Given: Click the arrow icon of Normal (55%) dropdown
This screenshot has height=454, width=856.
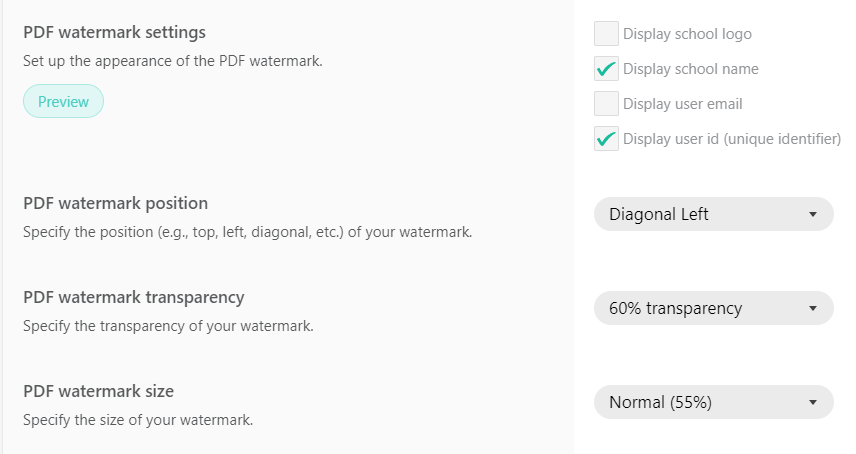Looking at the screenshot, I should [813, 402].
